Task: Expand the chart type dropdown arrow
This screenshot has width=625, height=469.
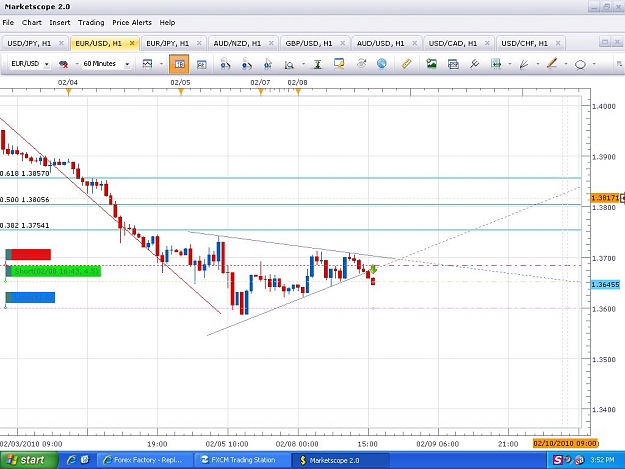Action: click(161, 64)
